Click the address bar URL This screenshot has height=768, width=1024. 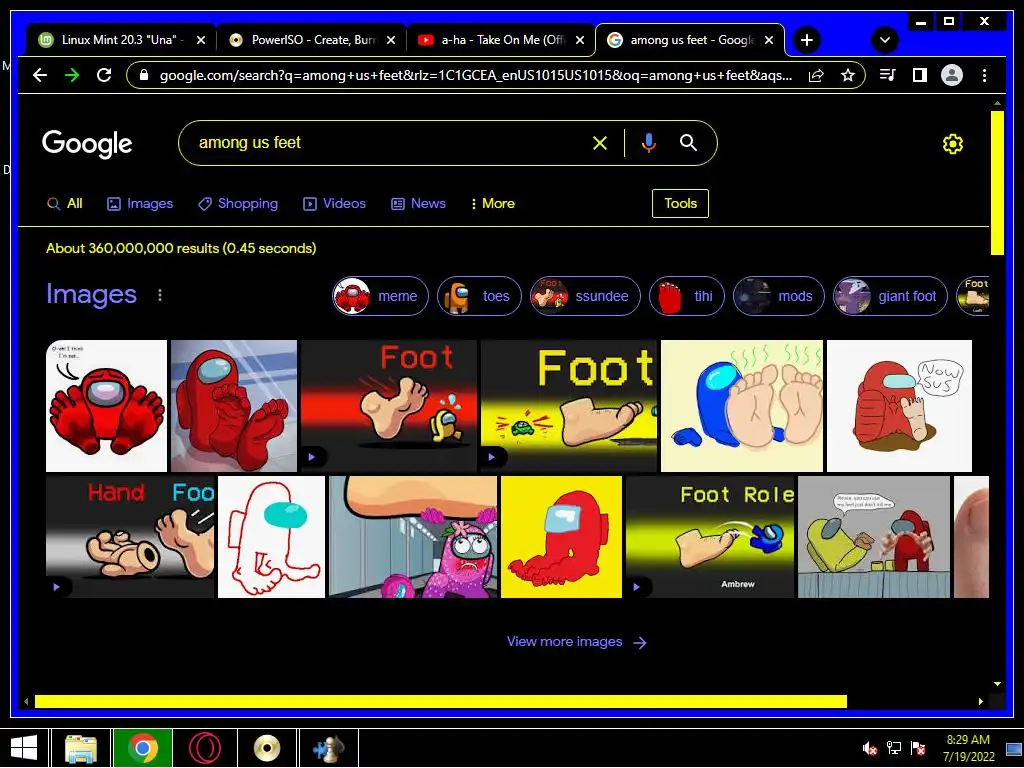475,75
